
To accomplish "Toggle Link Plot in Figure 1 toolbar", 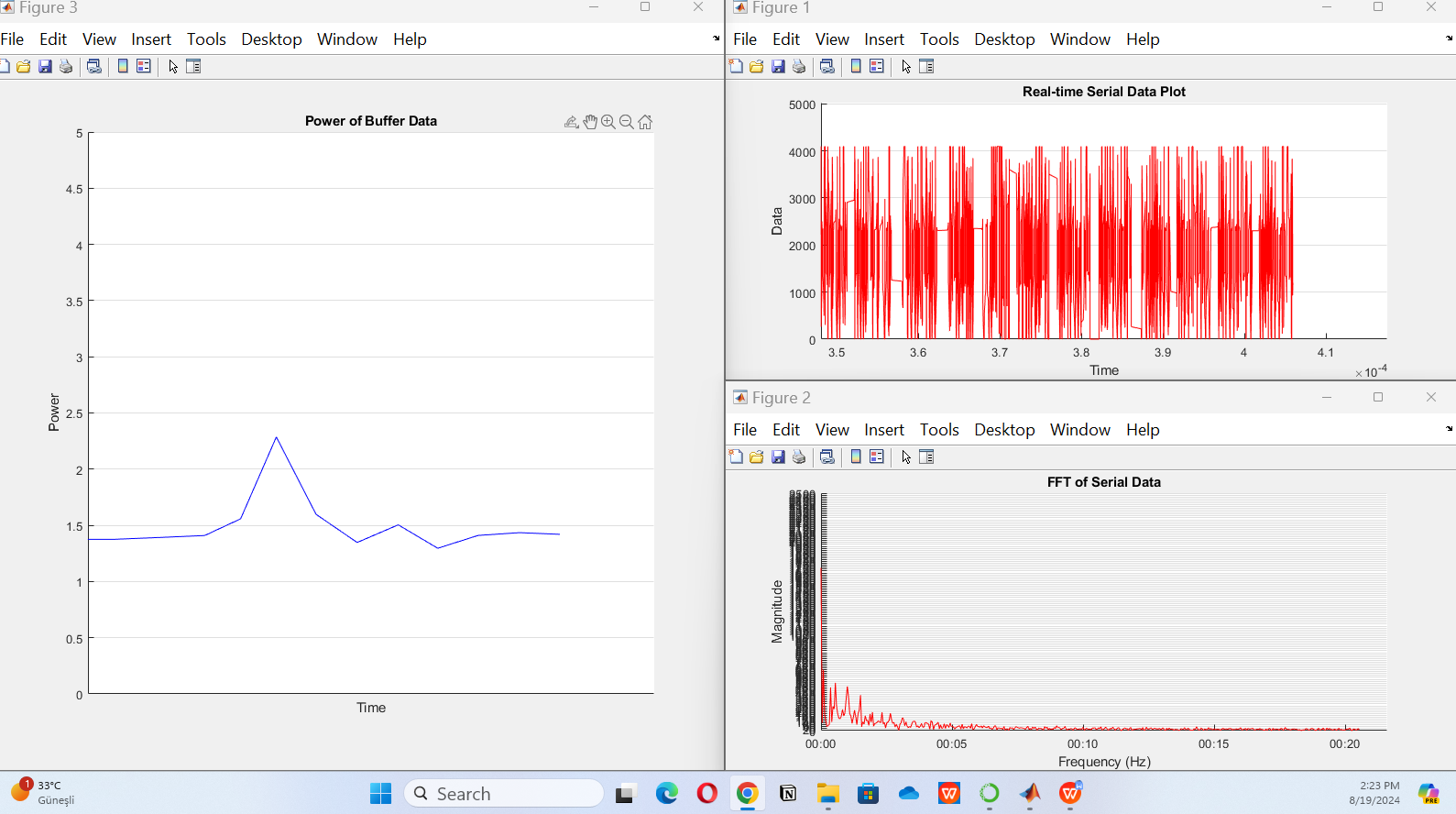I will coord(827,66).
